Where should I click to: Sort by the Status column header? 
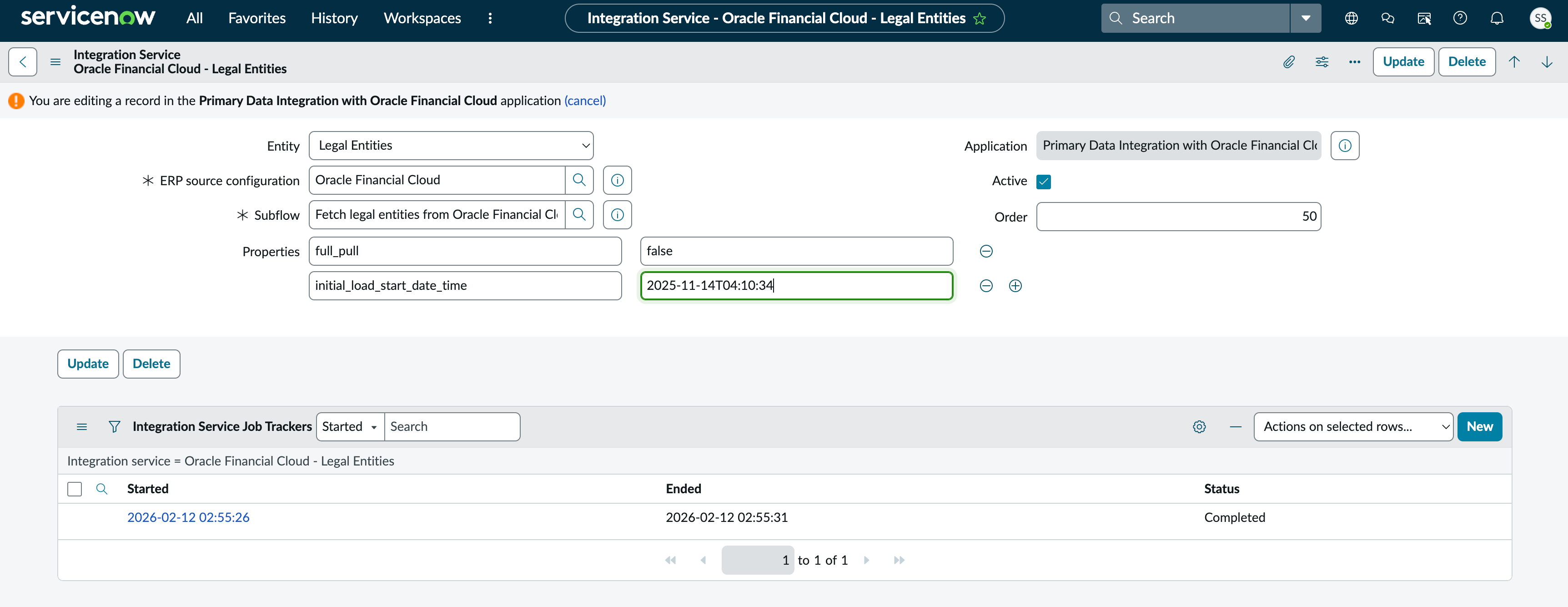[x=1221, y=489]
